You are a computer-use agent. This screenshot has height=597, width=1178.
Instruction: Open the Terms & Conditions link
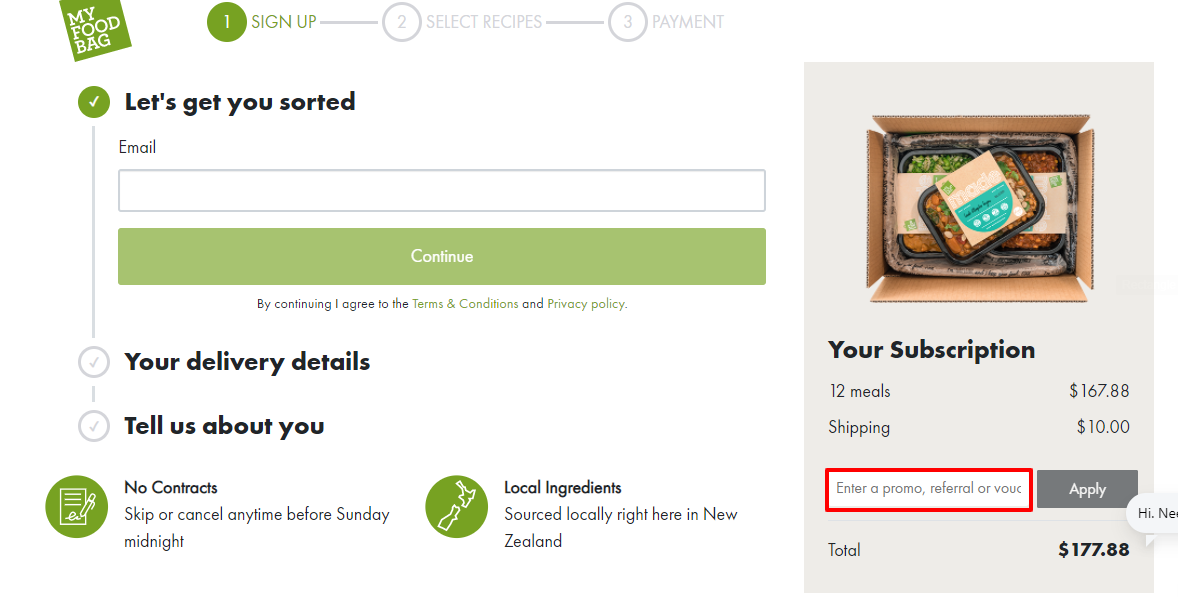pyautogui.click(x=465, y=304)
